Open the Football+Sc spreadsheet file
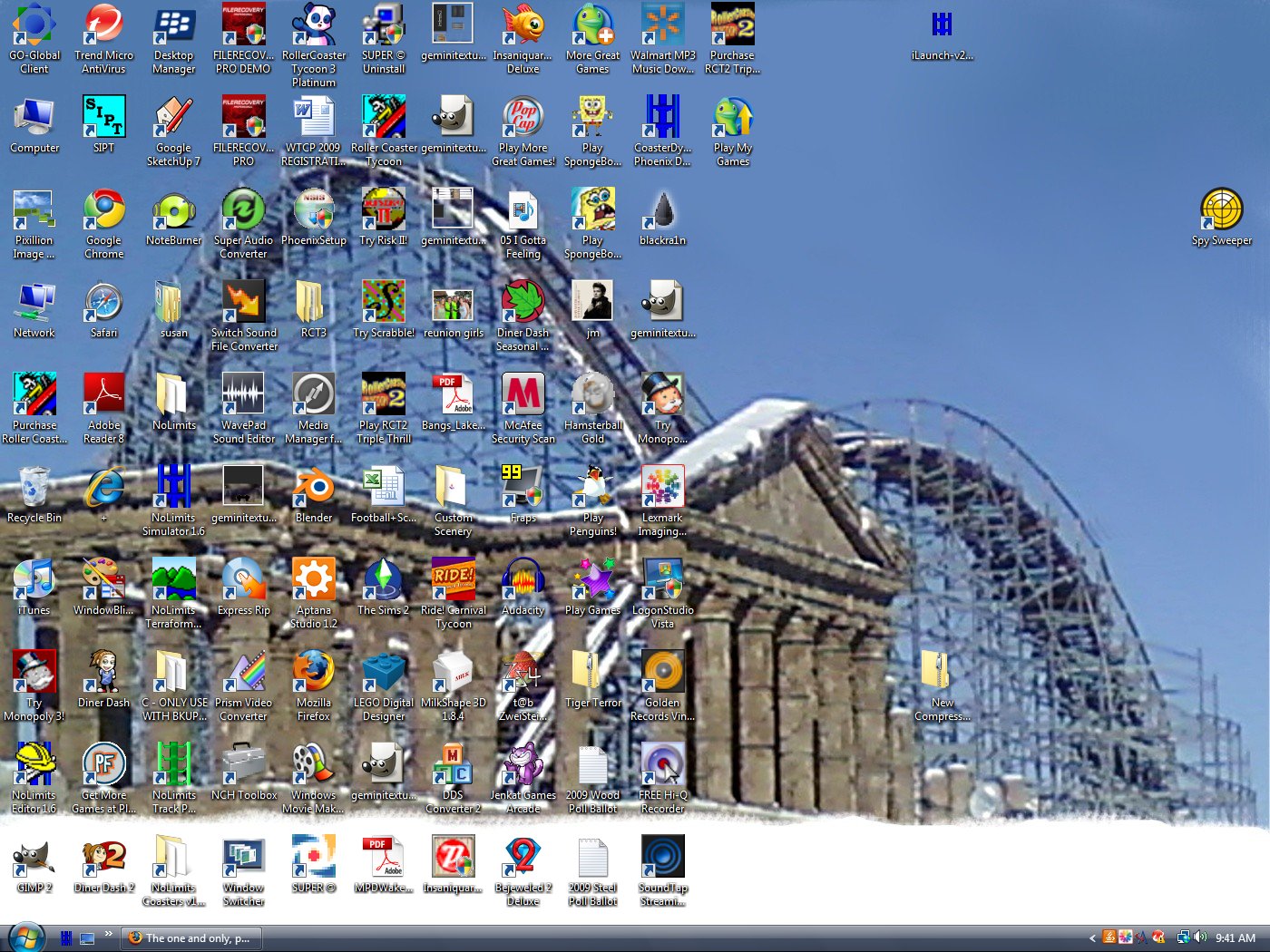 384,494
